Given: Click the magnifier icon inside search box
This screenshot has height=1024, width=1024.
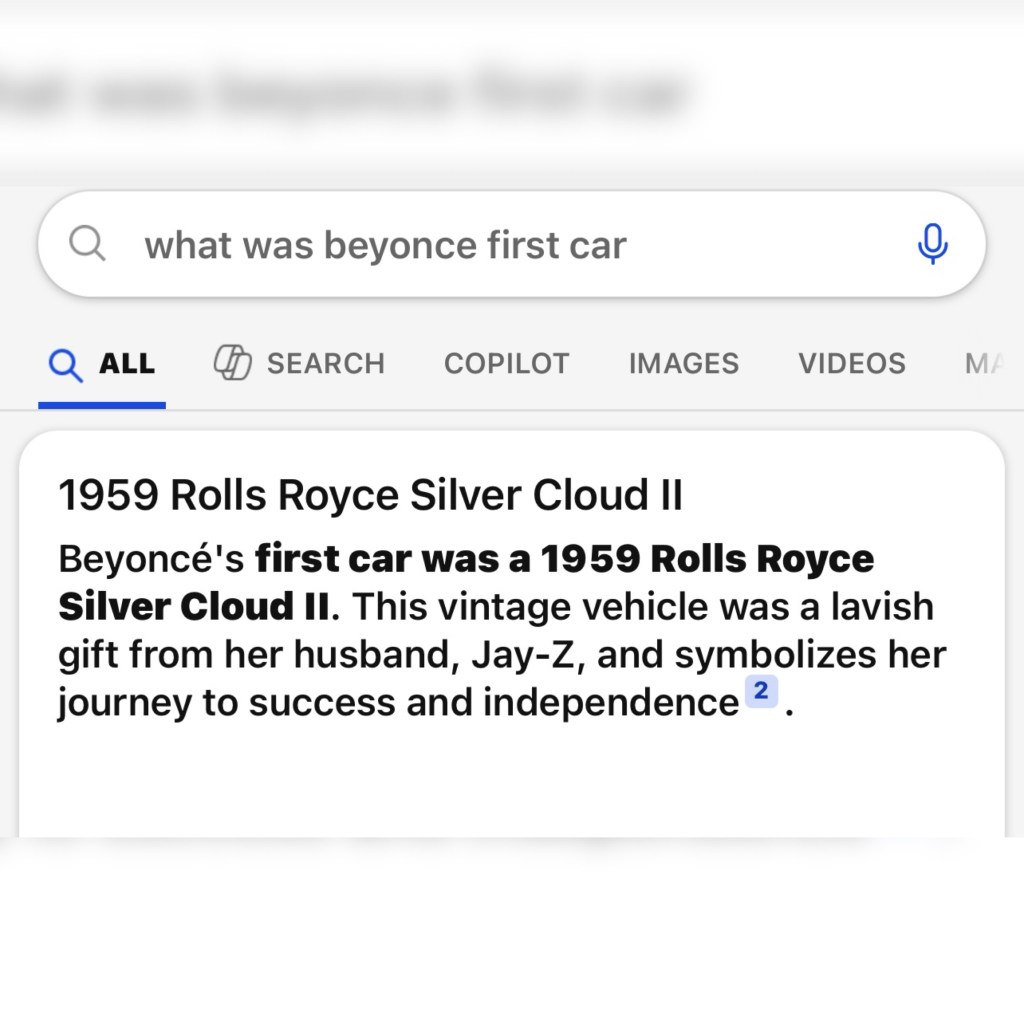Looking at the screenshot, I should pyautogui.click(x=88, y=244).
